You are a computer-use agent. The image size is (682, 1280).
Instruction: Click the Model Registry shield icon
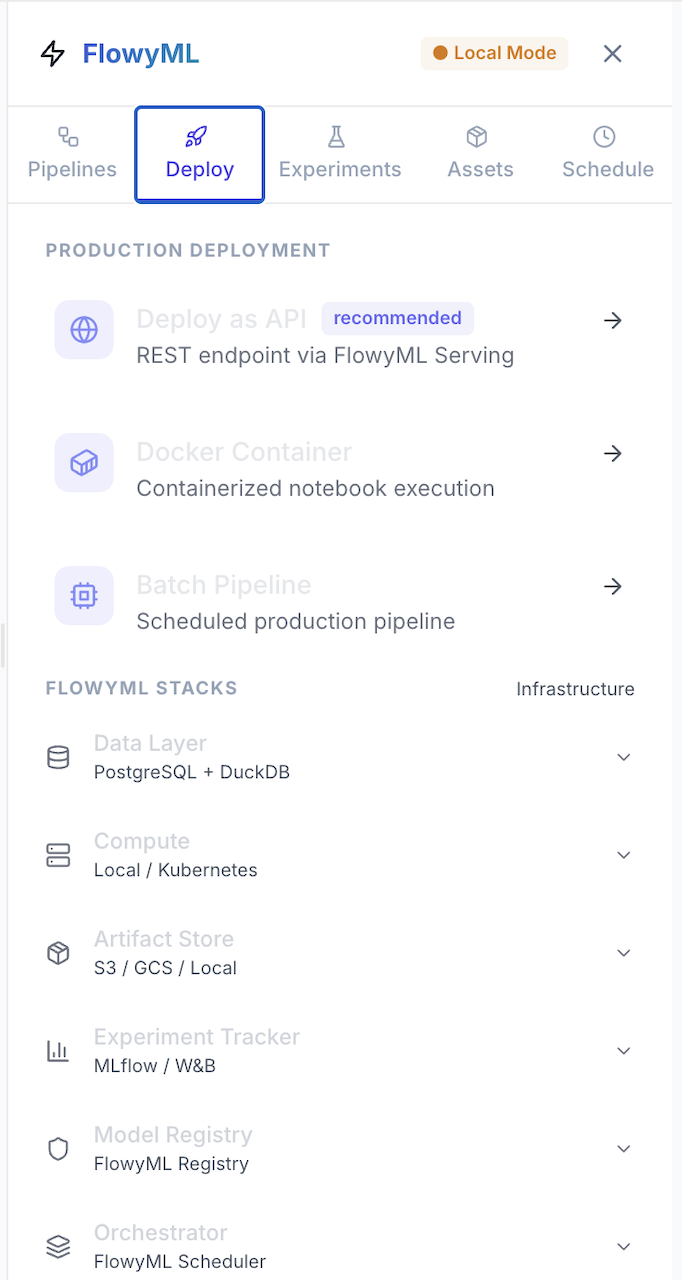click(x=59, y=1149)
